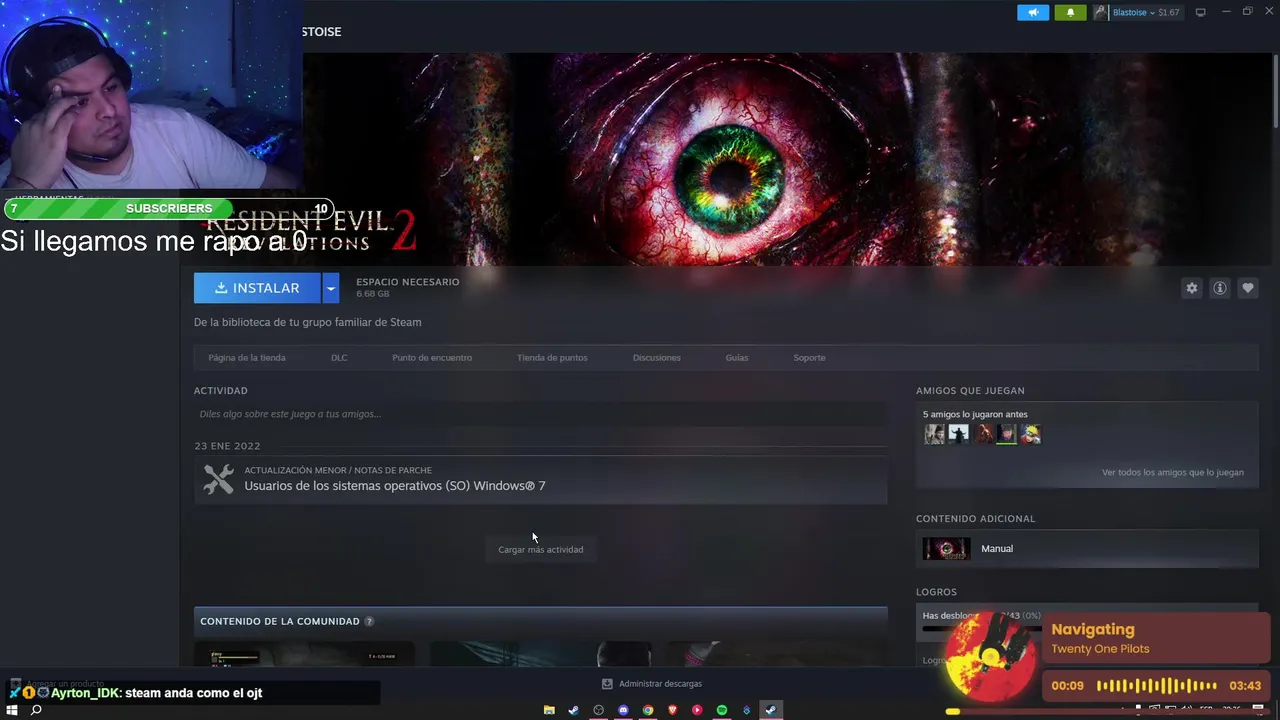Open first friend avatar in Amigos que juegan
The image size is (1280, 720).
point(934,434)
